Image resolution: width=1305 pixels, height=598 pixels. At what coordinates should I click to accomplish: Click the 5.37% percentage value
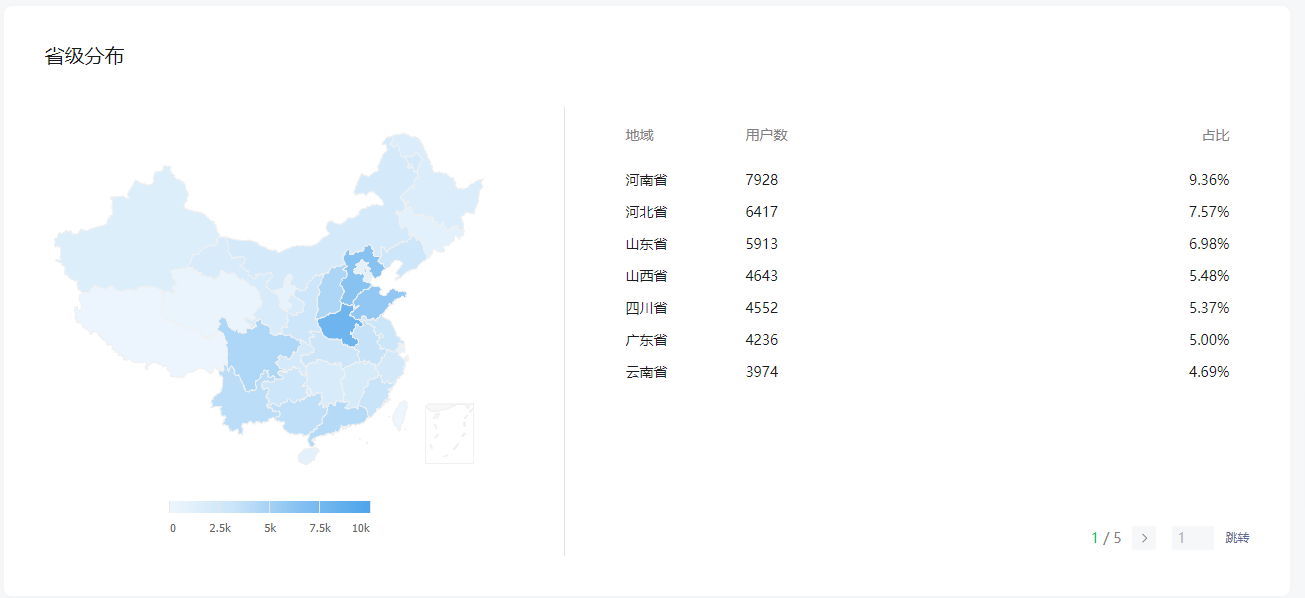1209,308
